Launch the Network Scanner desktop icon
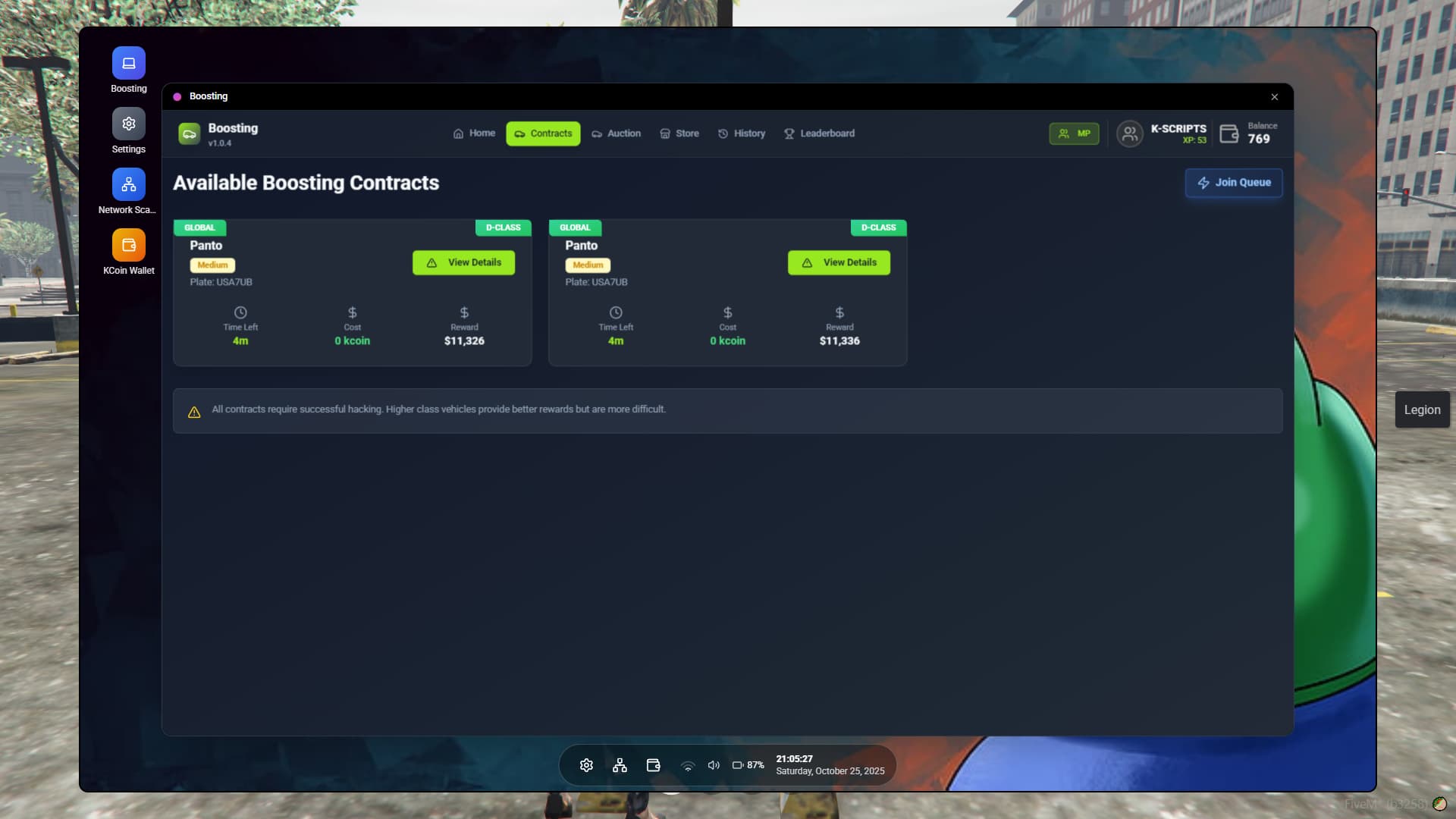The width and height of the screenshot is (1456, 819). (129, 184)
